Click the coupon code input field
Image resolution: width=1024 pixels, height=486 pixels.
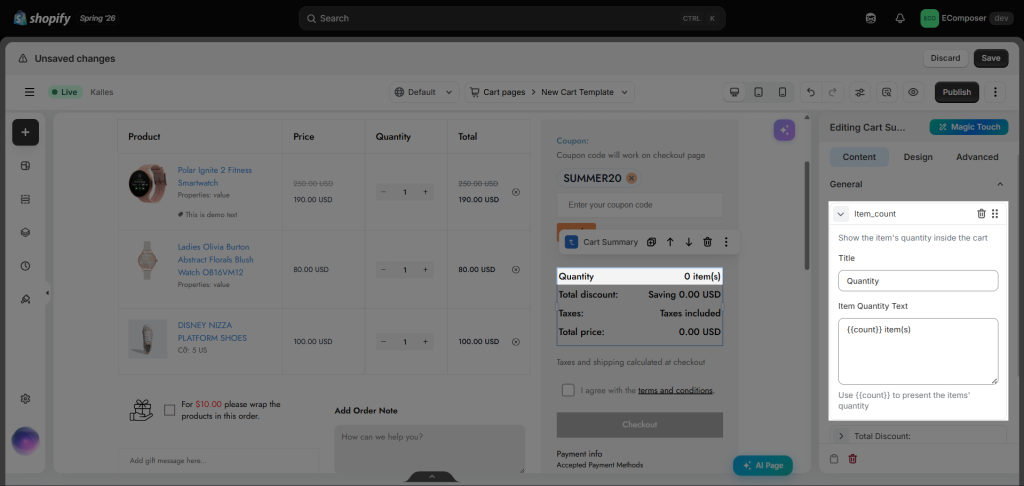pyautogui.click(x=639, y=205)
